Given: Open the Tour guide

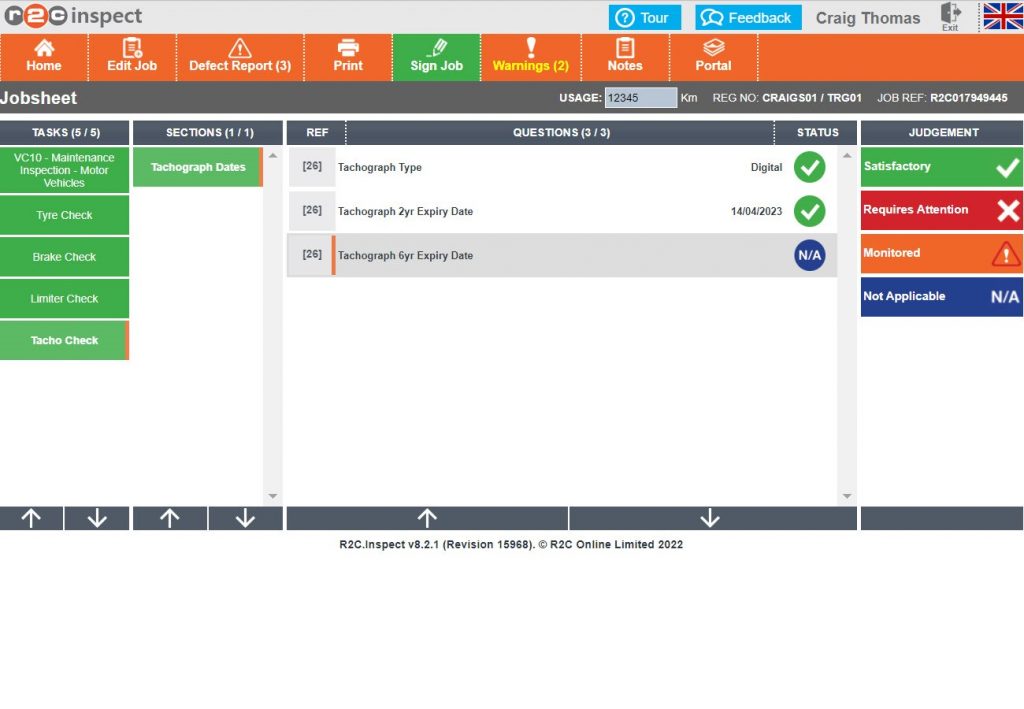Looking at the screenshot, I should coord(645,17).
